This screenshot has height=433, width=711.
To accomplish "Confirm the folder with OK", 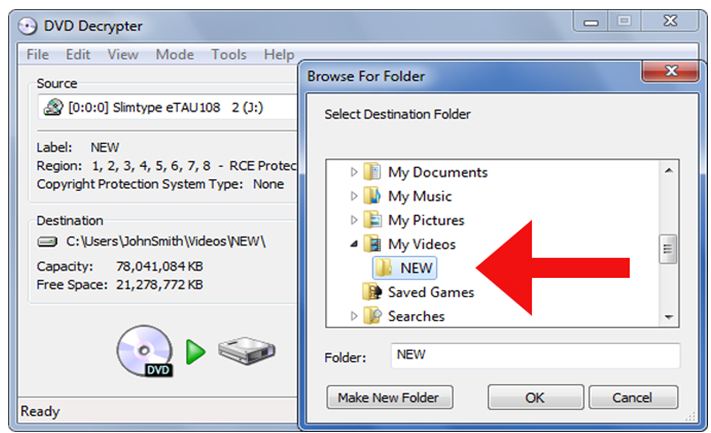I will [x=536, y=398].
